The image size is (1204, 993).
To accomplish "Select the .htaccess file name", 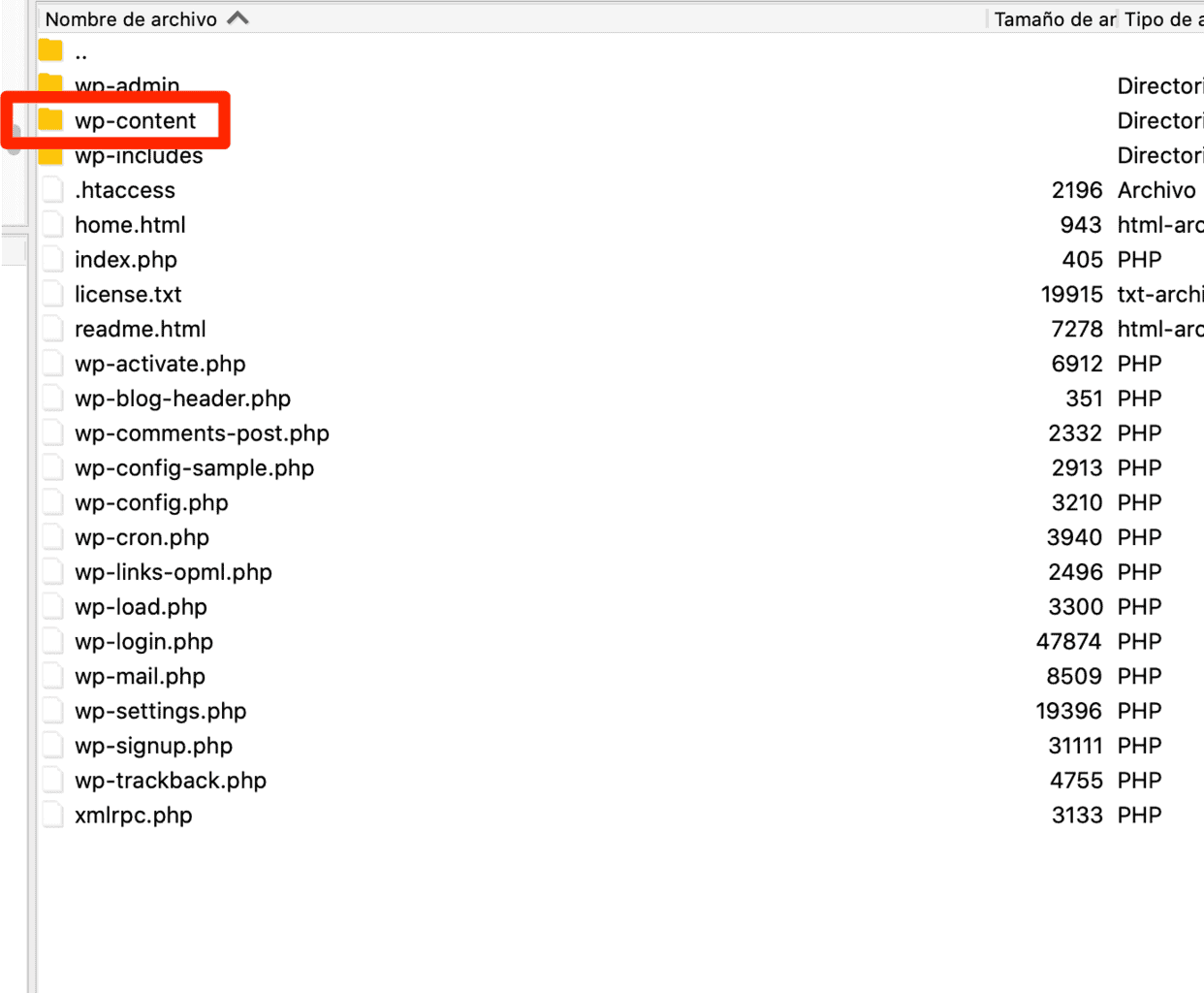I will (125, 190).
